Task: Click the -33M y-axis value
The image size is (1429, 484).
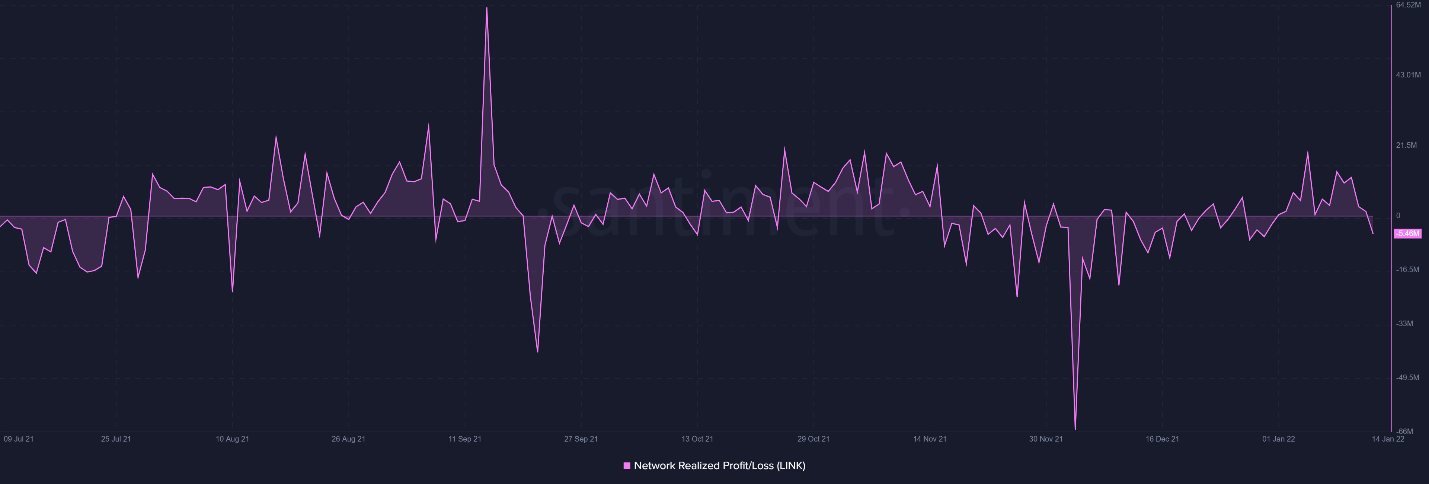Action: click(1404, 324)
